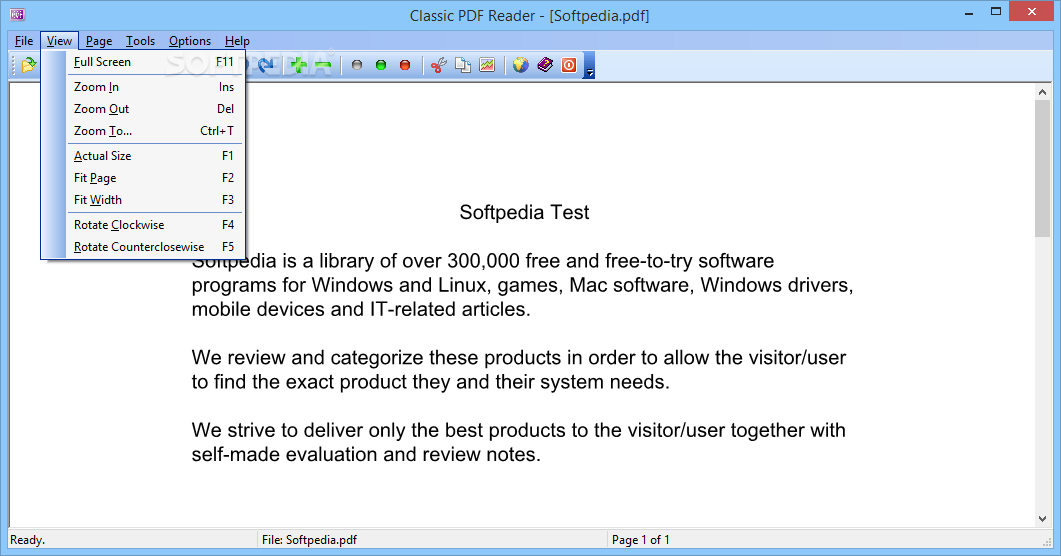Viewport: 1061px width, 556px height.
Task: Open the Tools menu
Action: 140,41
